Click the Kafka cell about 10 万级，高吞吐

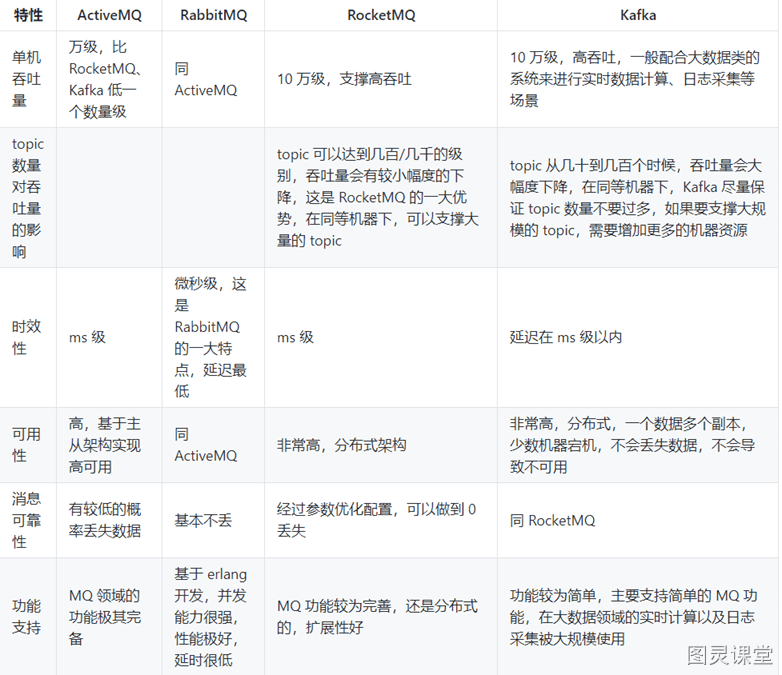click(638, 79)
